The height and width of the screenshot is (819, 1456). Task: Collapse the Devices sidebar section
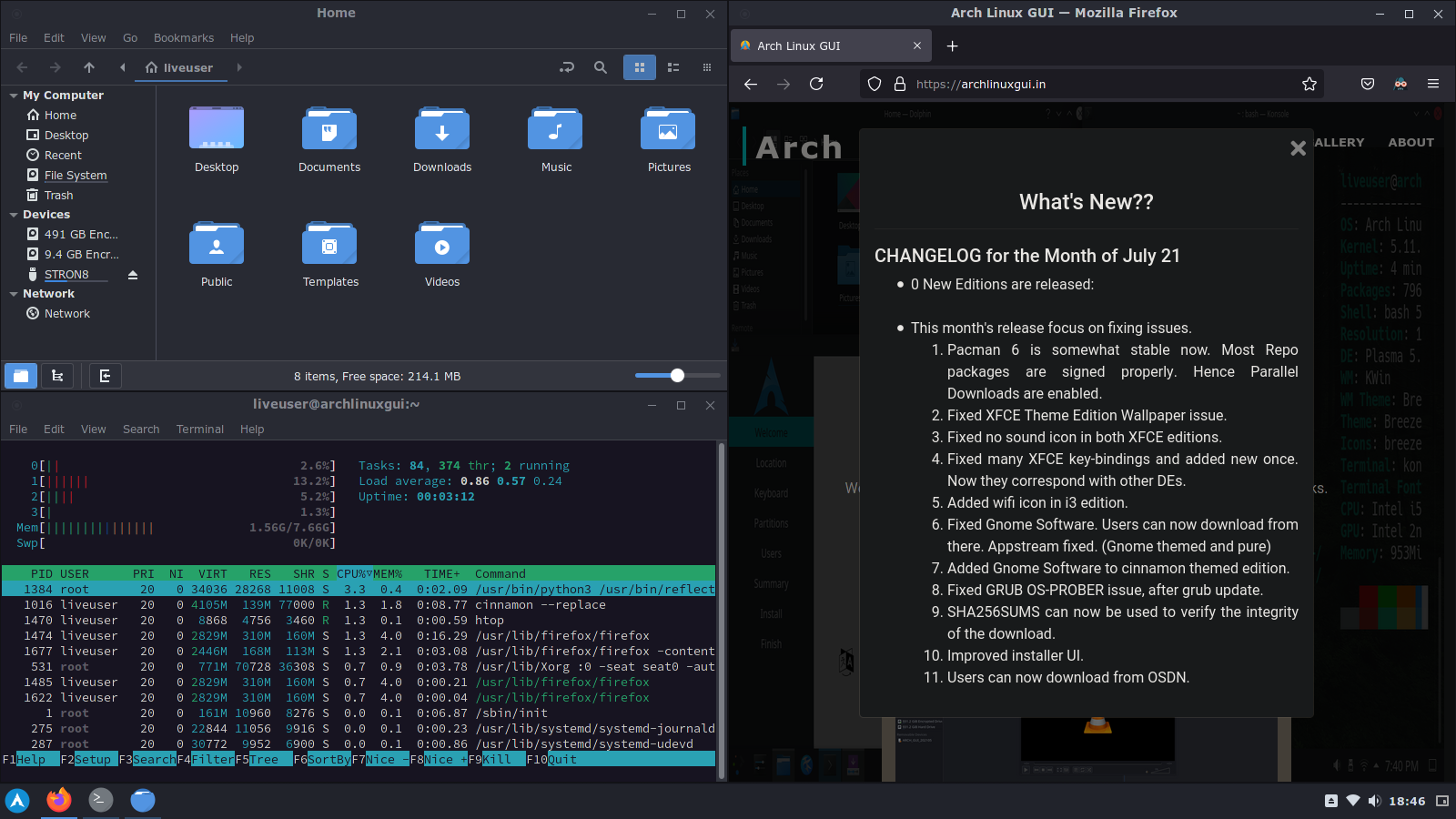[x=14, y=215]
